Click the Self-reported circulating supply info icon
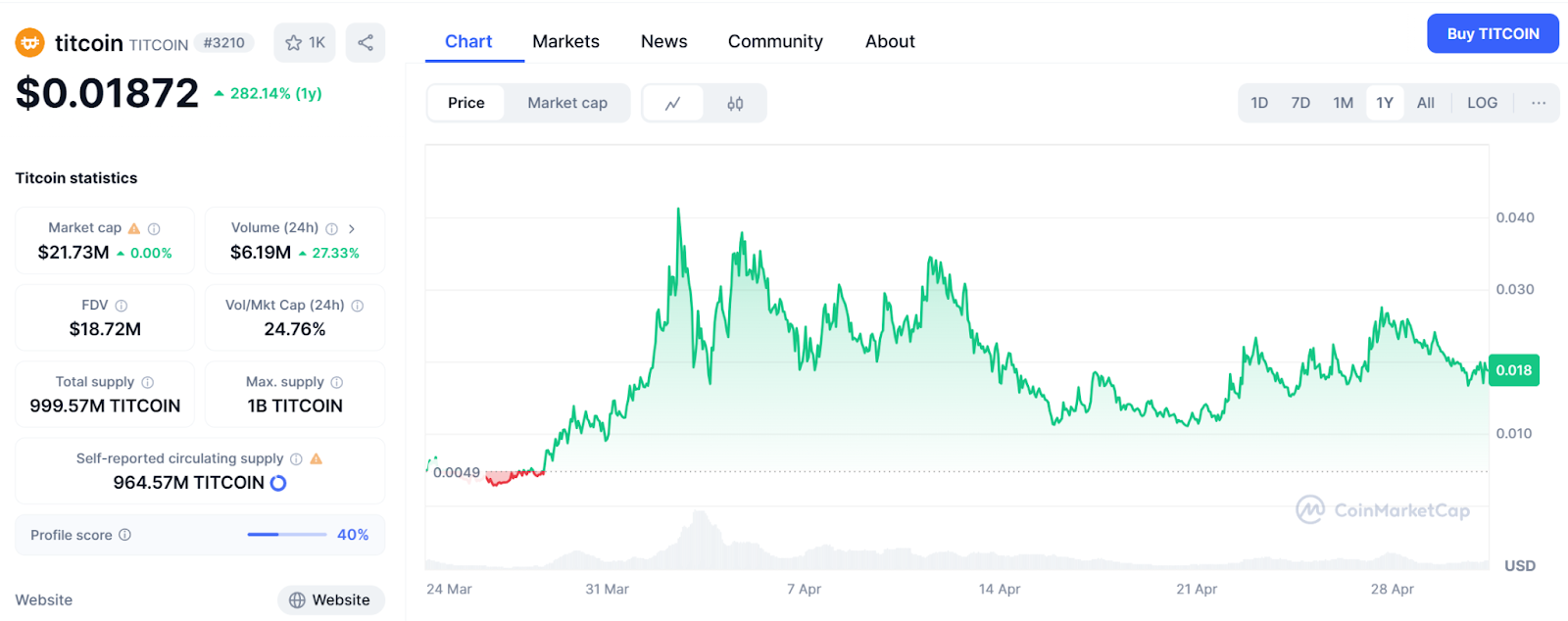1568x621 pixels. [x=296, y=458]
